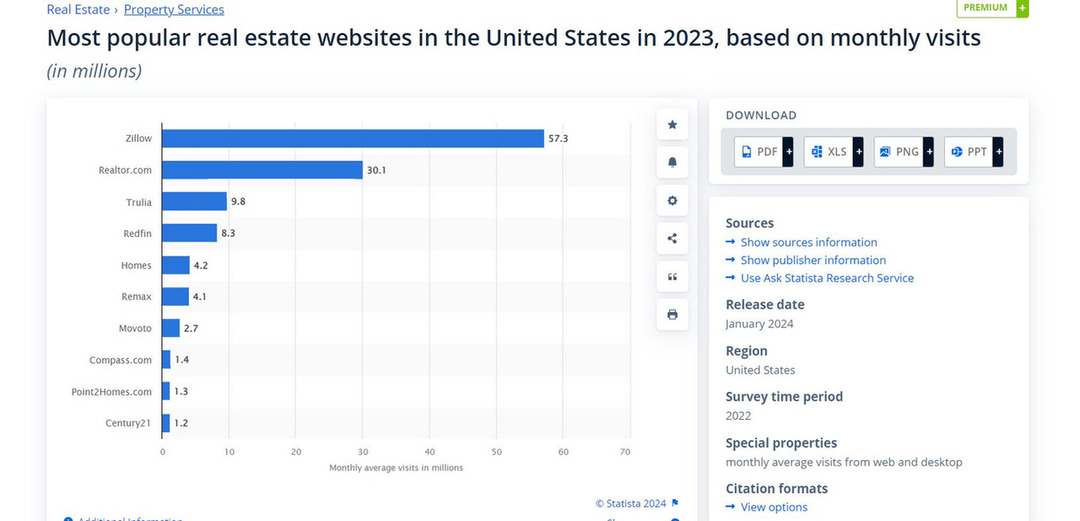Download the chart as PPT
Image resolution: width=1080 pixels, height=521 pixels.
click(x=973, y=152)
